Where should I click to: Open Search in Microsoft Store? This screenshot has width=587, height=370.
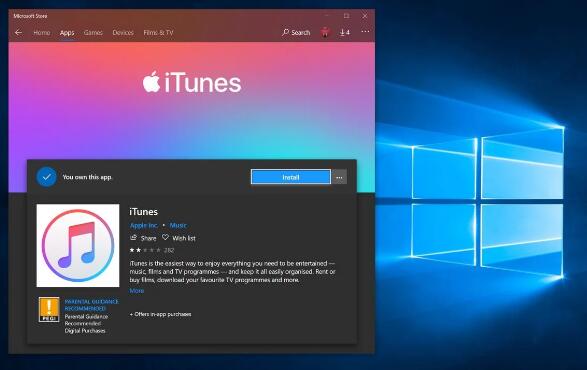coord(296,33)
